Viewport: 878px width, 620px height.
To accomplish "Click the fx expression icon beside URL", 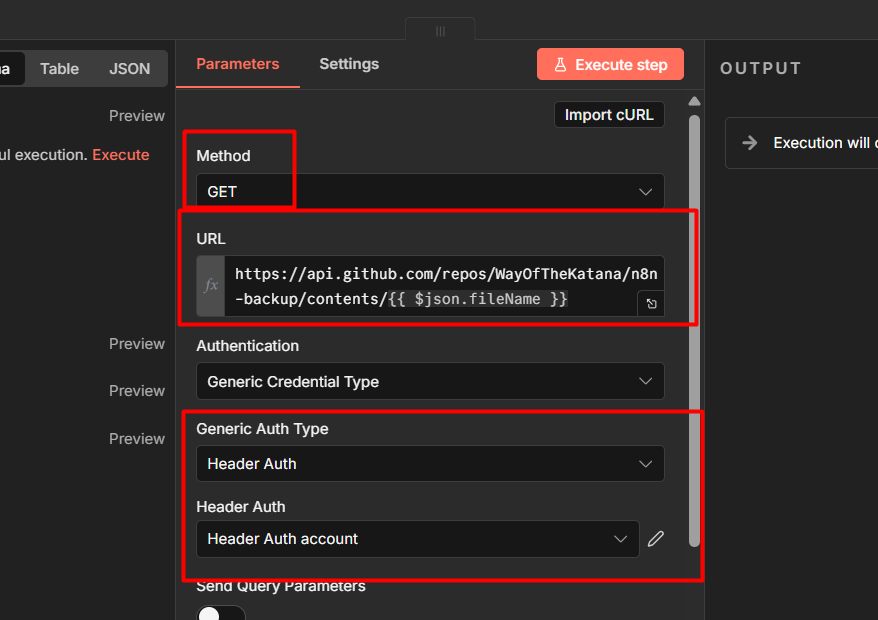I will point(211,286).
